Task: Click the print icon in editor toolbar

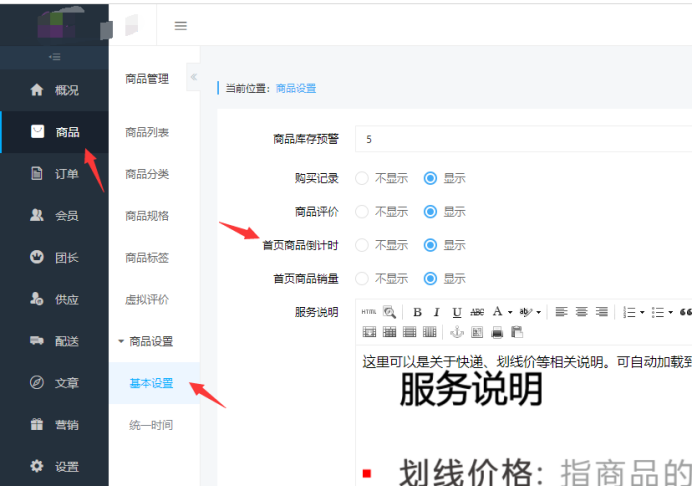Action: point(497,332)
